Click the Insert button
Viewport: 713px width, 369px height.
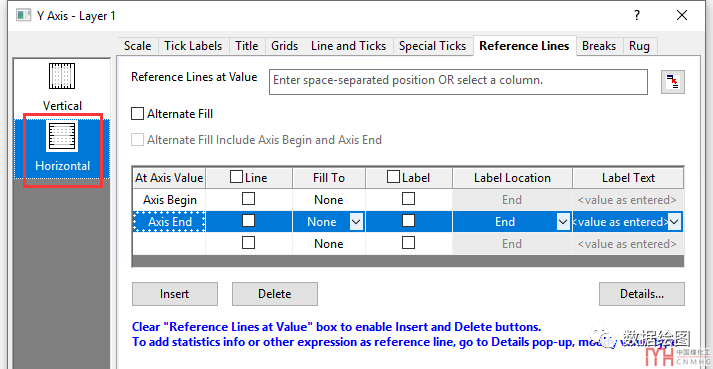pos(175,294)
